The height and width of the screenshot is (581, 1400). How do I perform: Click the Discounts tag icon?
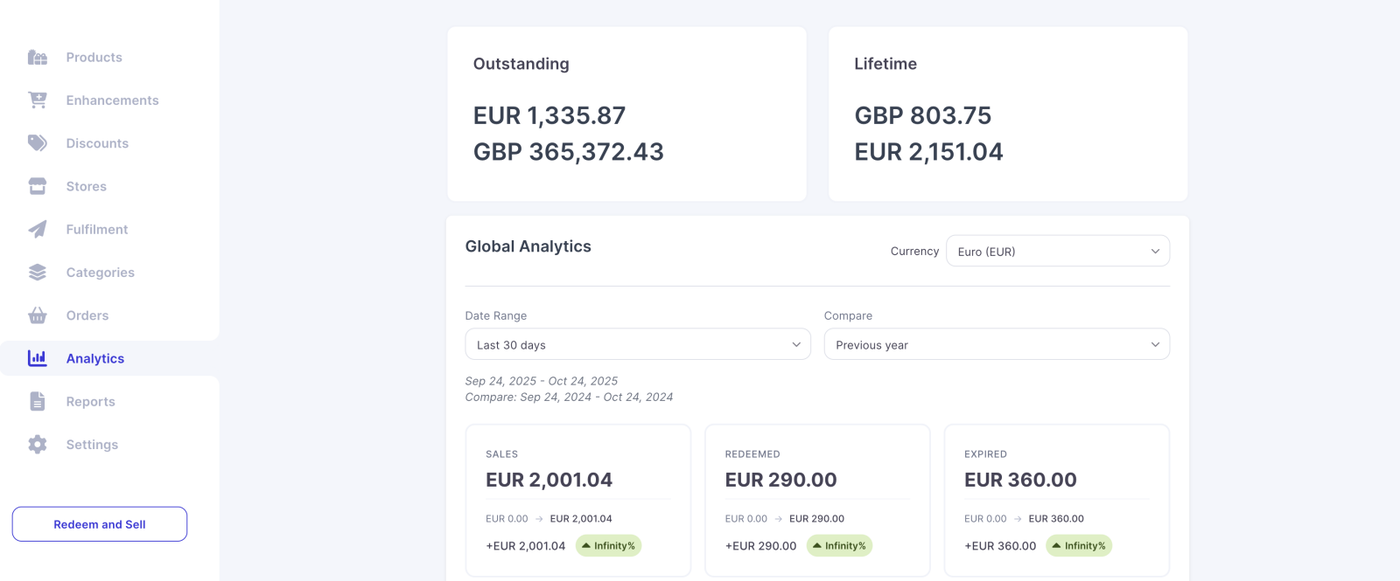click(37, 143)
